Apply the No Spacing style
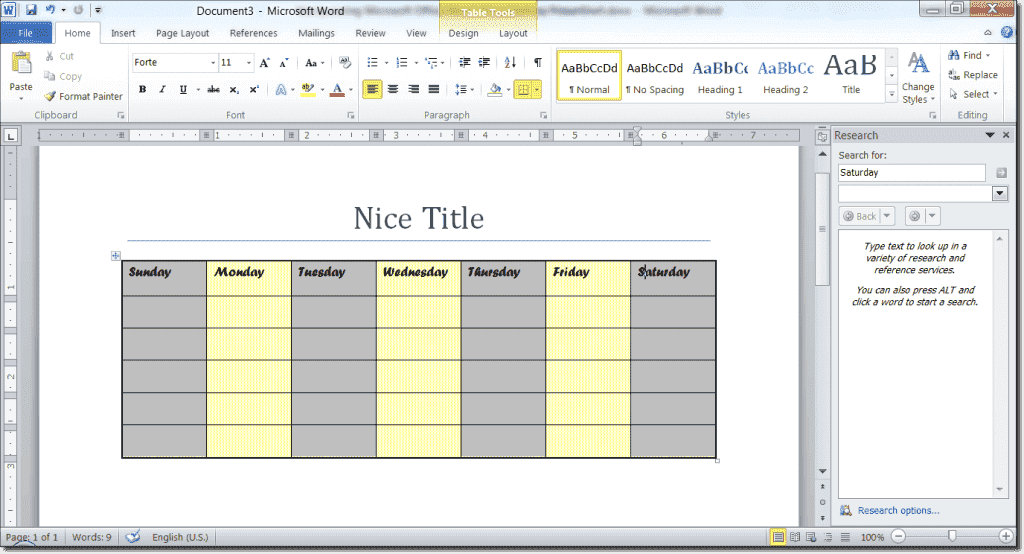This screenshot has width=1024, height=554. point(654,76)
